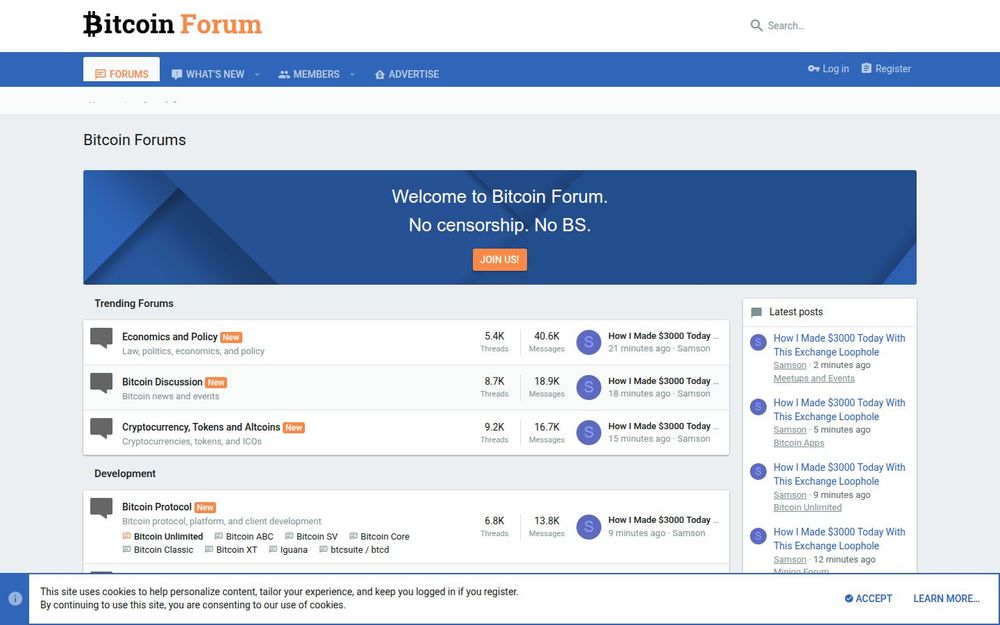The width and height of the screenshot is (1000, 625).
Task: Open the Bitcoin Core subforum
Action: 385,536
